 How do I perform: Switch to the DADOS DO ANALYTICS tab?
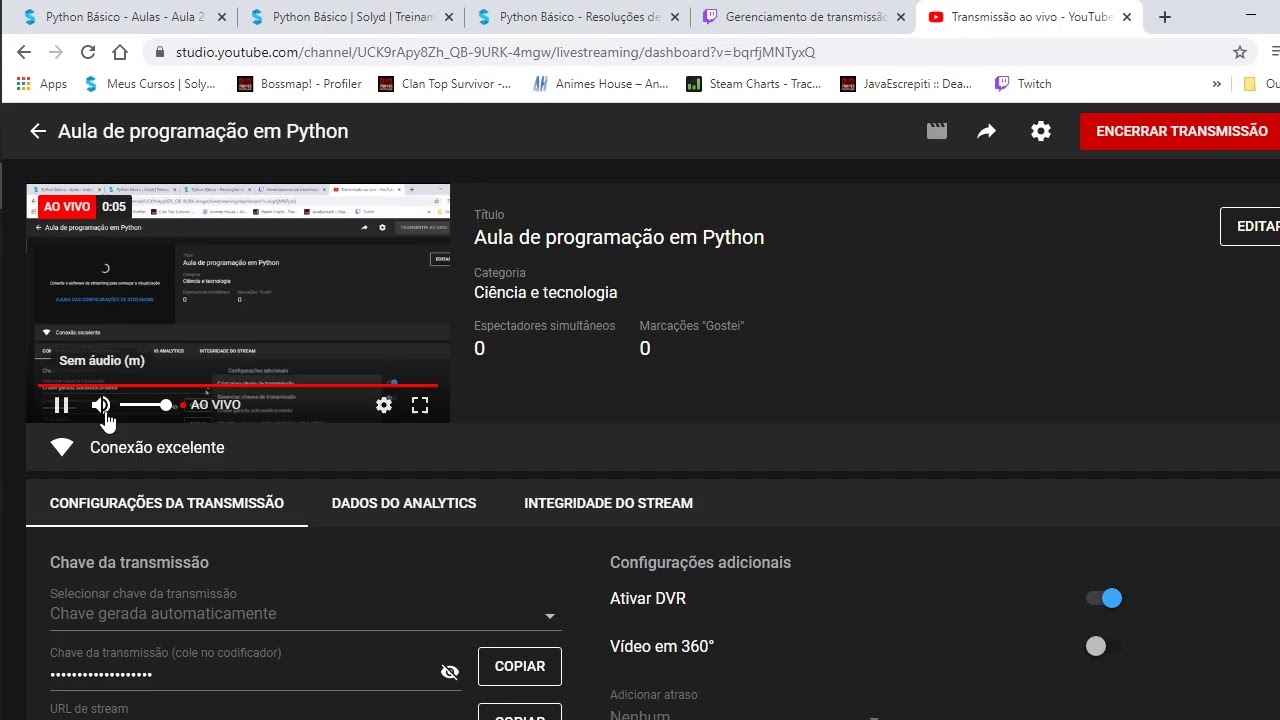click(x=404, y=503)
